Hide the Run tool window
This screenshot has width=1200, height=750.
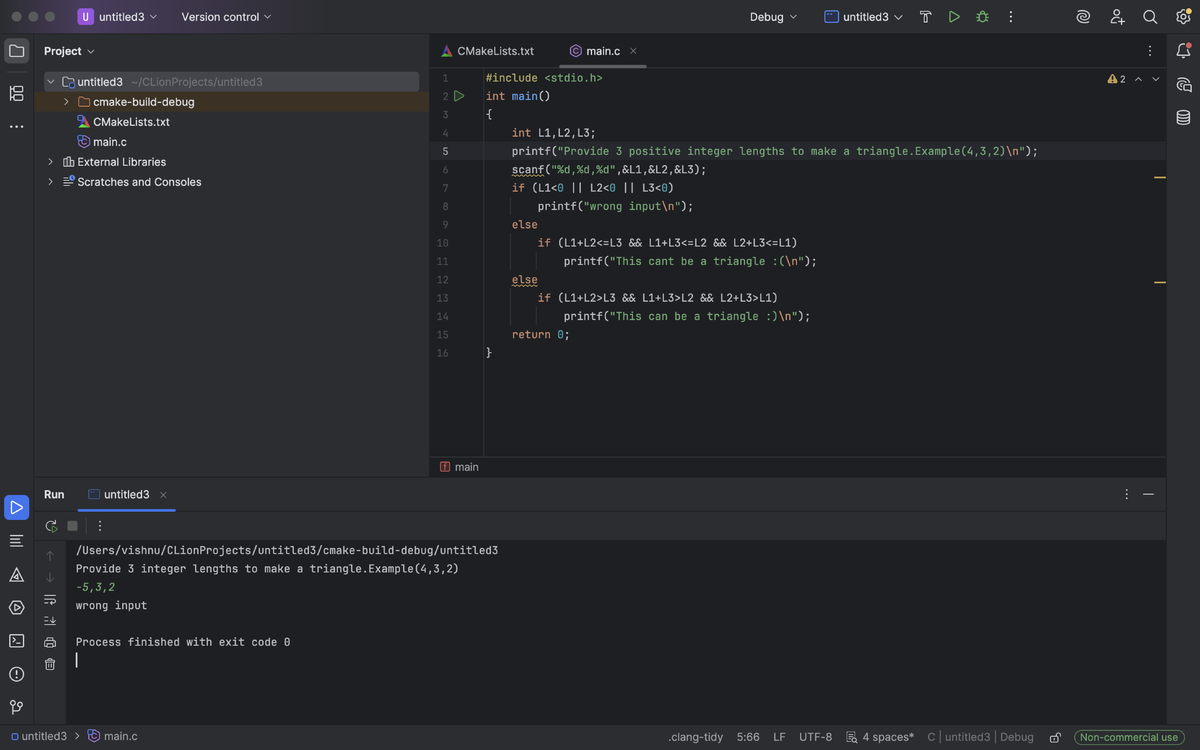pos(1148,495)
